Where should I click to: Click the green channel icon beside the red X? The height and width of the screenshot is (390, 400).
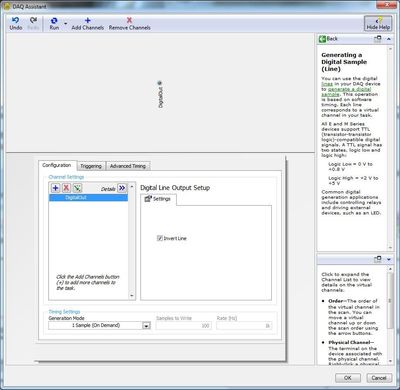click(77, 188)
